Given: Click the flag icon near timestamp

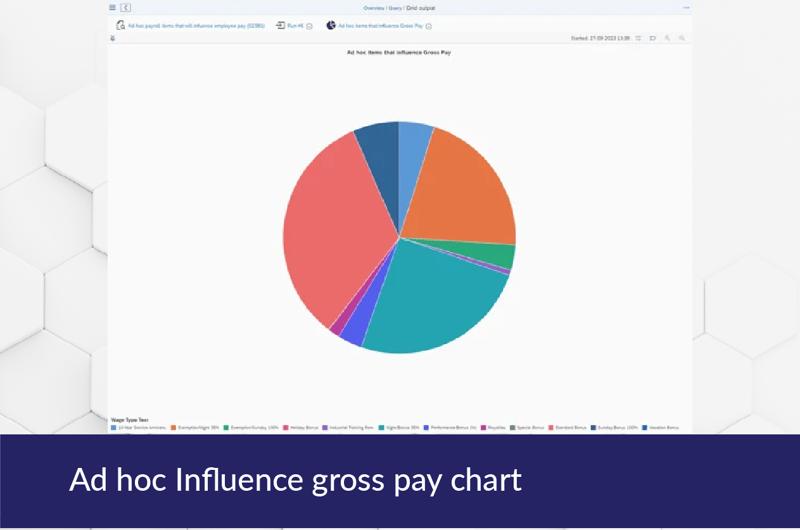Looking at the screenshot, I should 653,38.
